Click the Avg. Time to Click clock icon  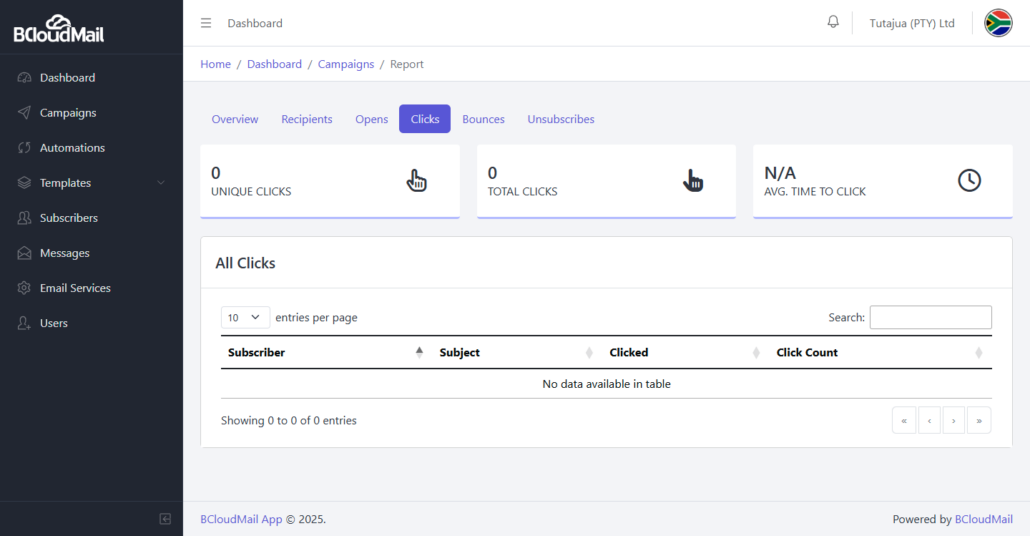click(969, 181)
